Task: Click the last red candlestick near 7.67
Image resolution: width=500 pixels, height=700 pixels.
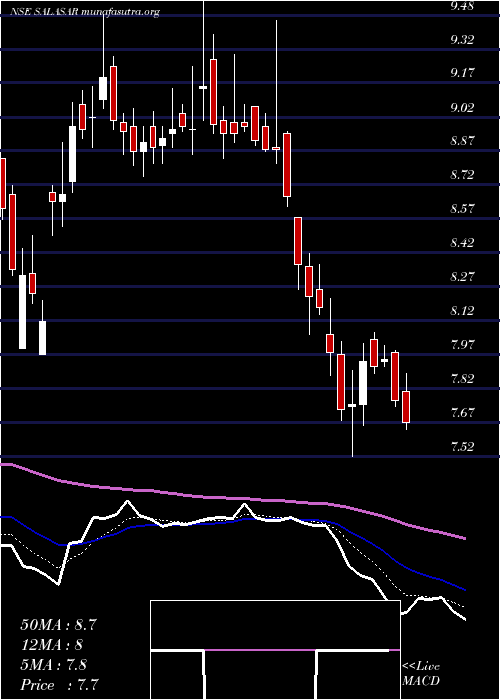Action: (x=406, y=407)
